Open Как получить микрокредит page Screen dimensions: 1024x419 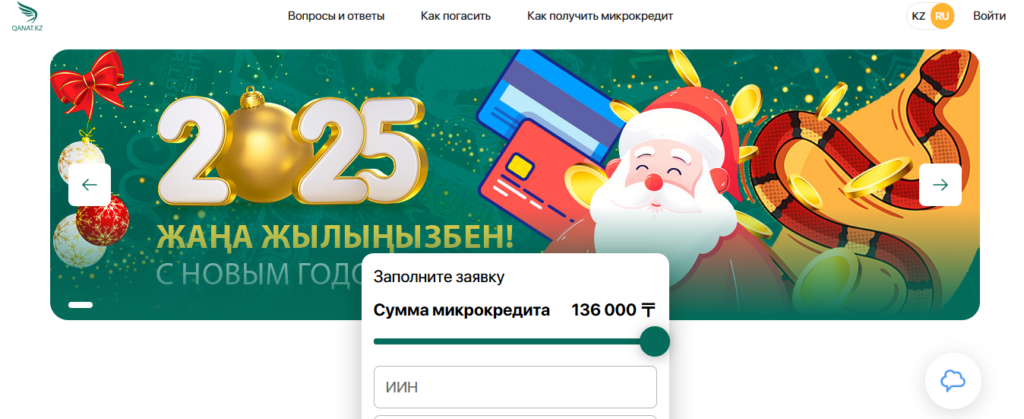[x=600, y=16]
